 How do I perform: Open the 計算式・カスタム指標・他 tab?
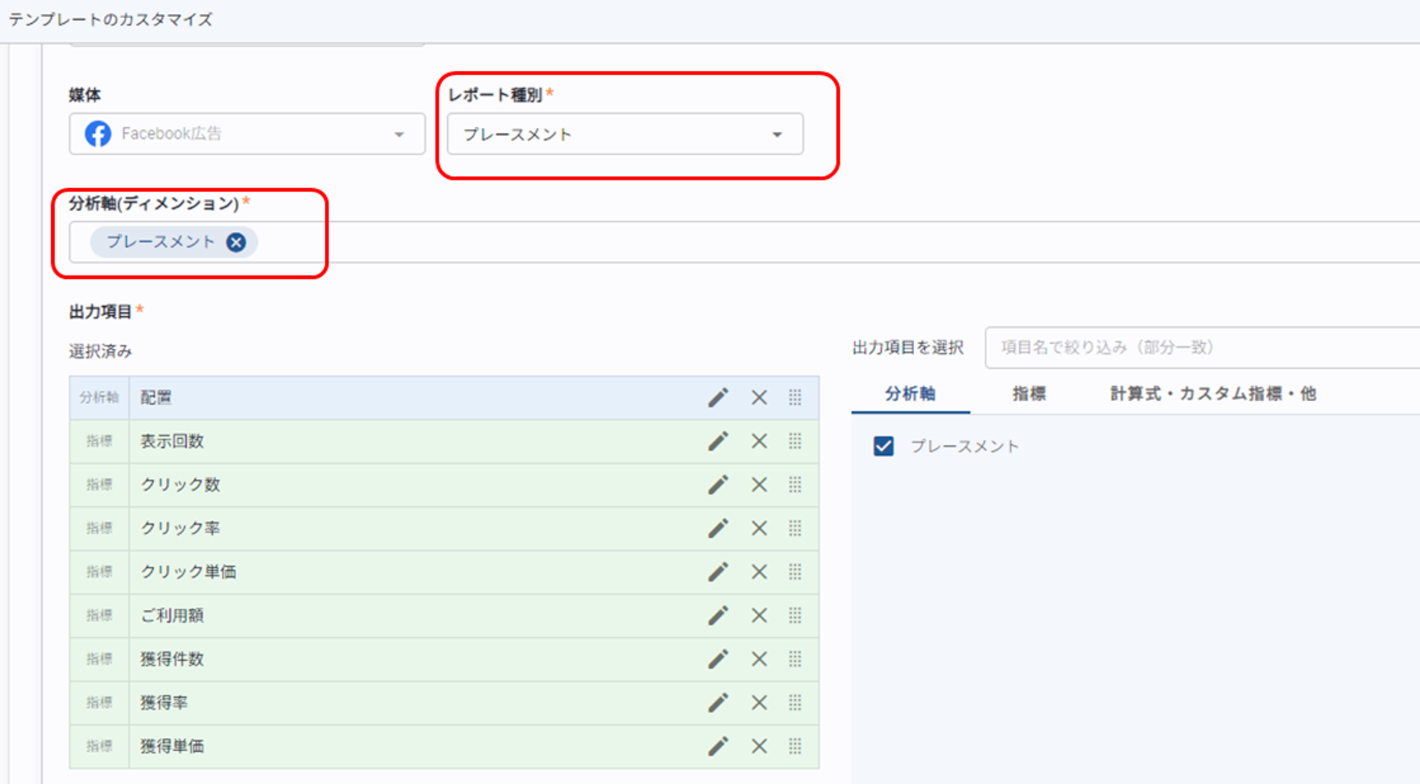[x=1213, y=394]
